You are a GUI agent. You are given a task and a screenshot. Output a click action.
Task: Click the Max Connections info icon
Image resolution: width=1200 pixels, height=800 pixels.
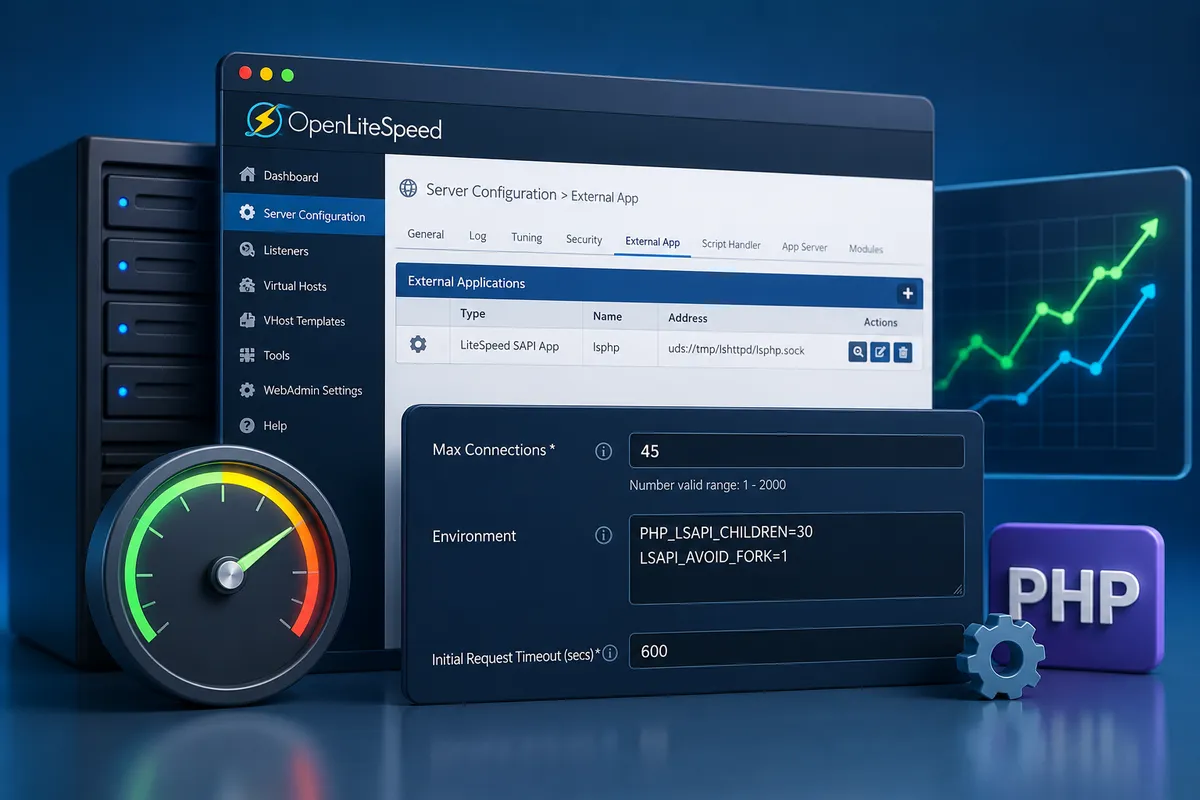(x=603, y=451)
